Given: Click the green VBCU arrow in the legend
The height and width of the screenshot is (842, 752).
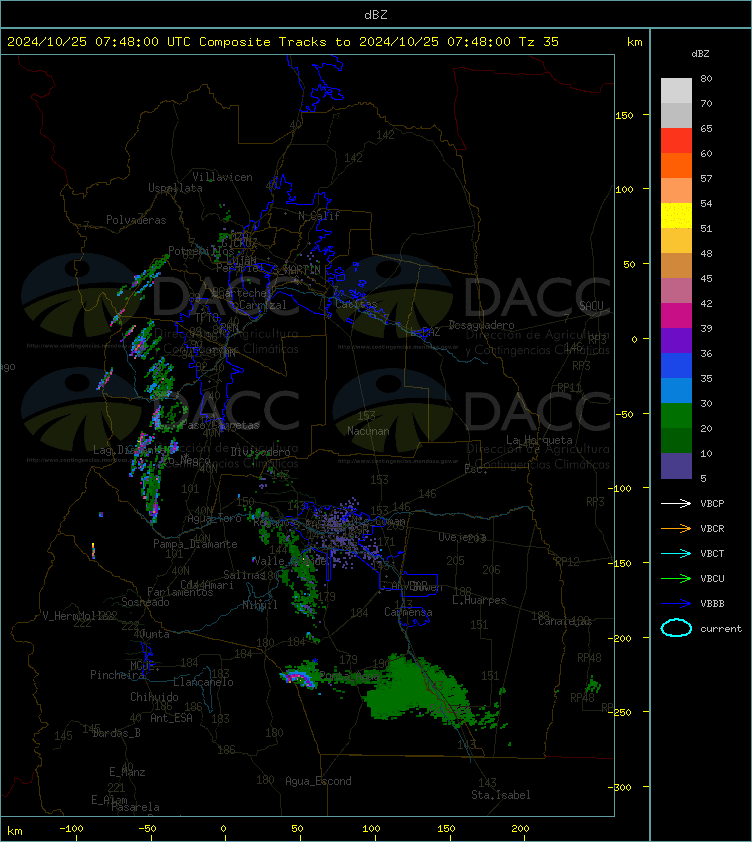Looking at the screenshot, I should (x=676, y=578).
